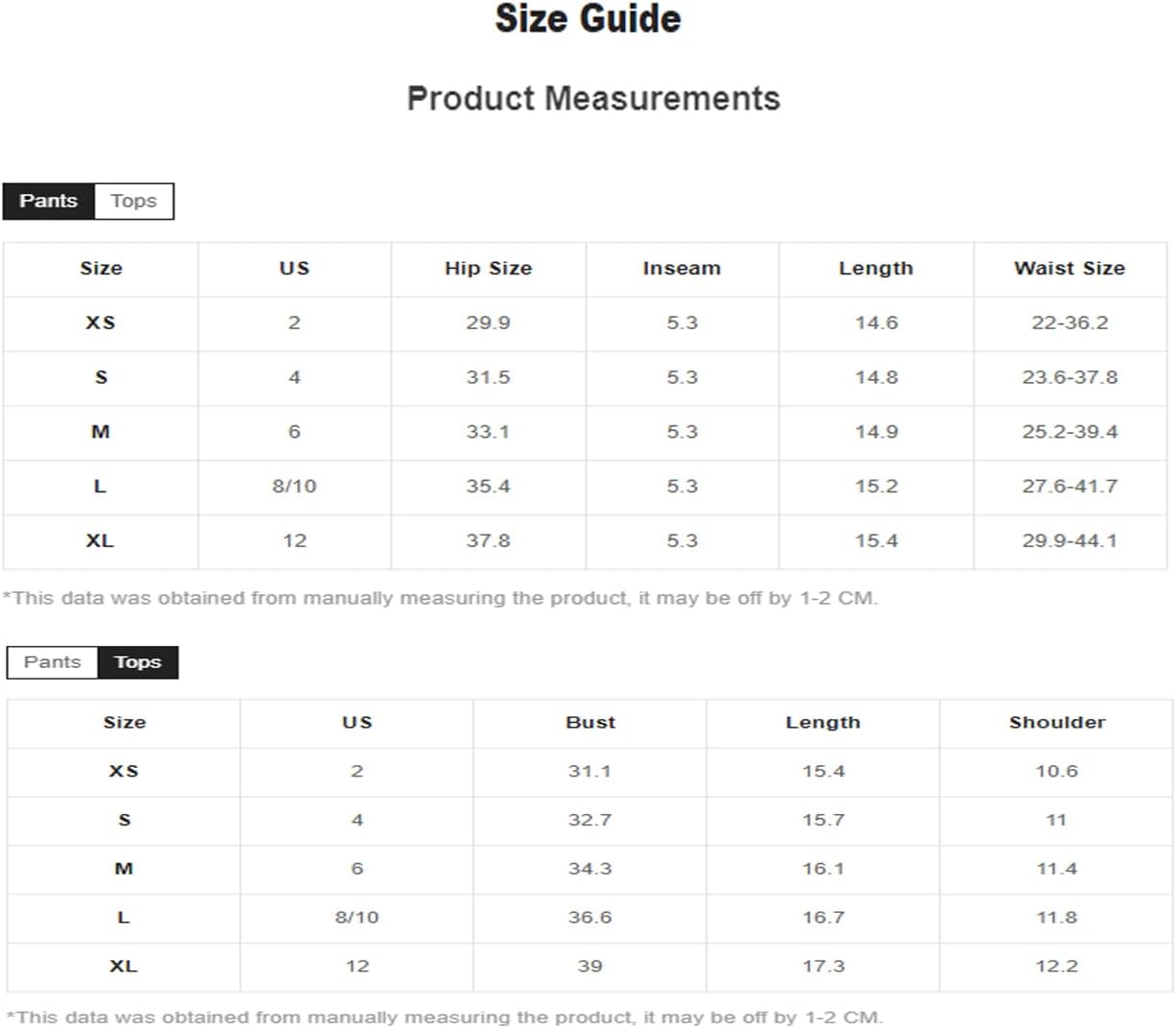Image resolution: width=1176 pixels, height=1028 pixels.
Task: Click the Shoulder column header
Action: pos(1057,722)
